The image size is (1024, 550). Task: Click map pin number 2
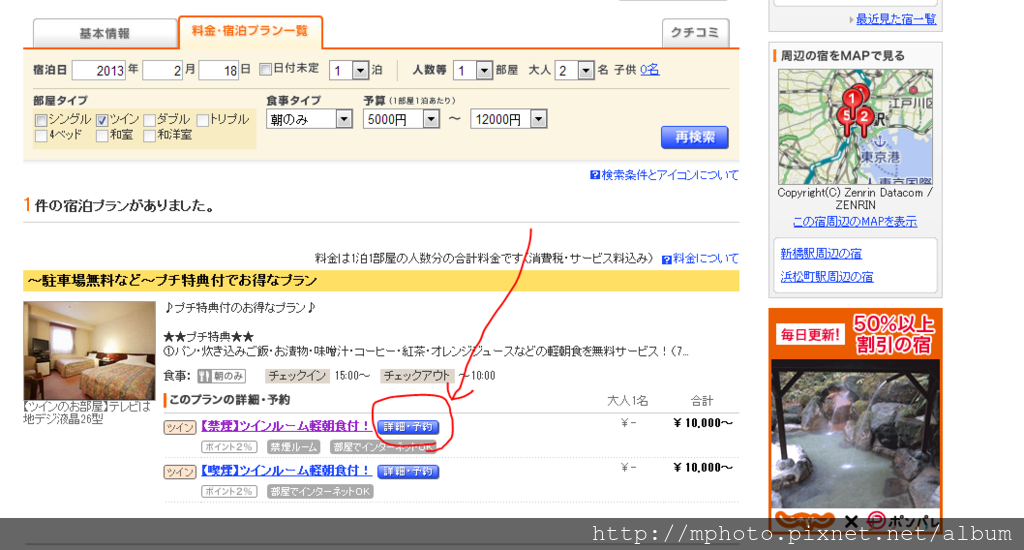coord(865,119)
